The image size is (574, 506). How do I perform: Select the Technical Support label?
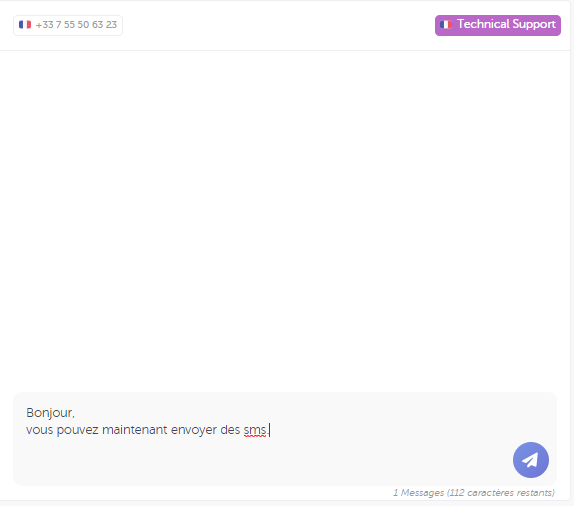point(506,24)
